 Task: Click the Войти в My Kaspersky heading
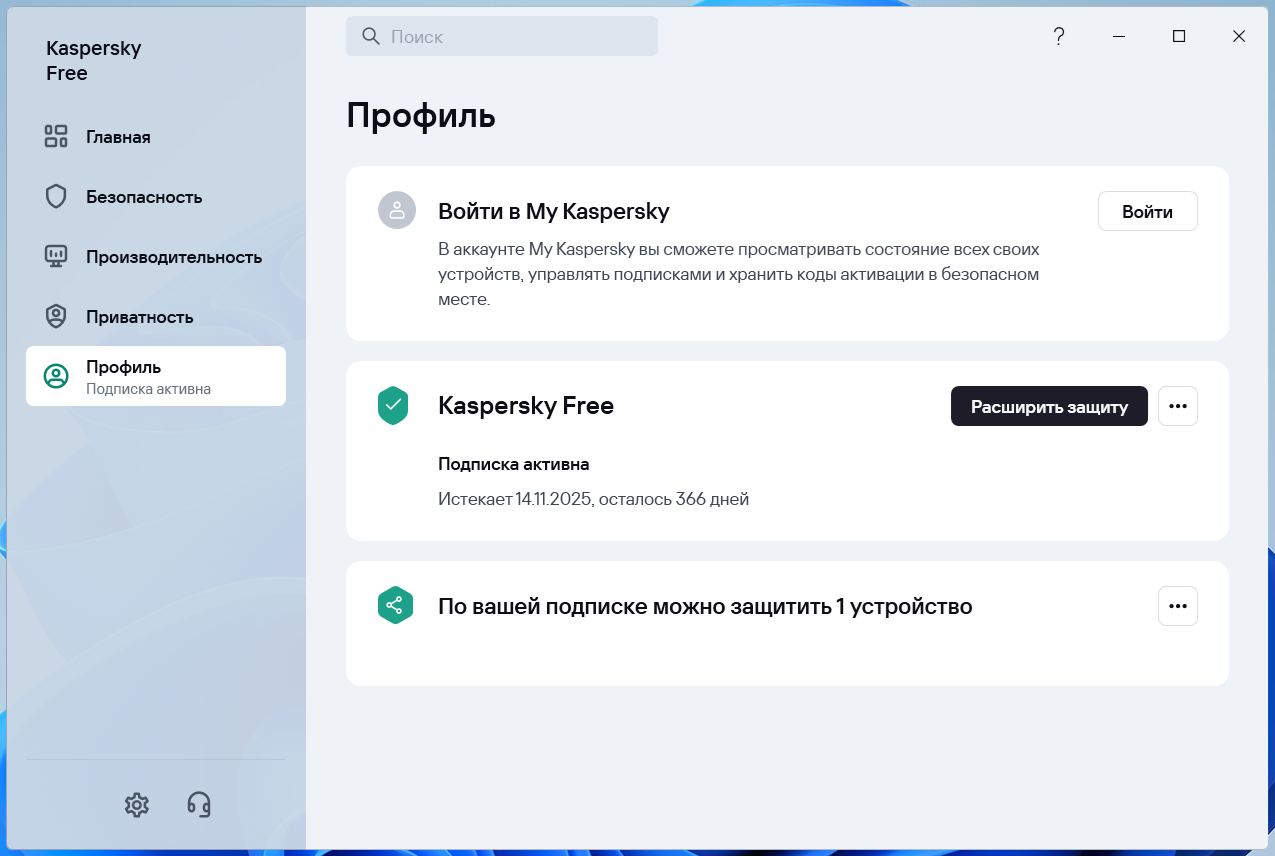554,211
